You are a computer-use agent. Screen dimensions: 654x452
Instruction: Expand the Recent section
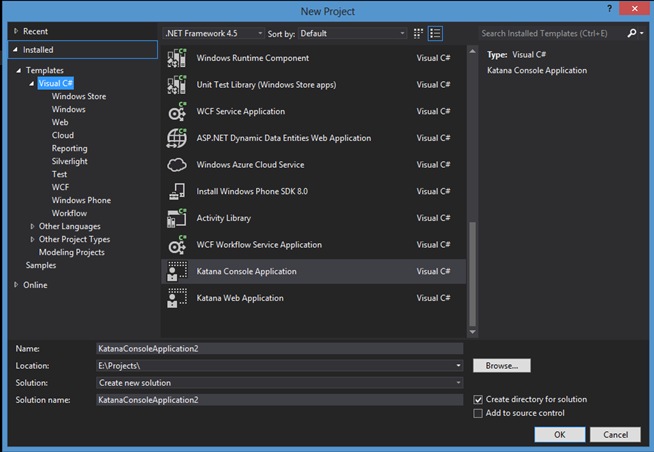click(x=16, y=31)
